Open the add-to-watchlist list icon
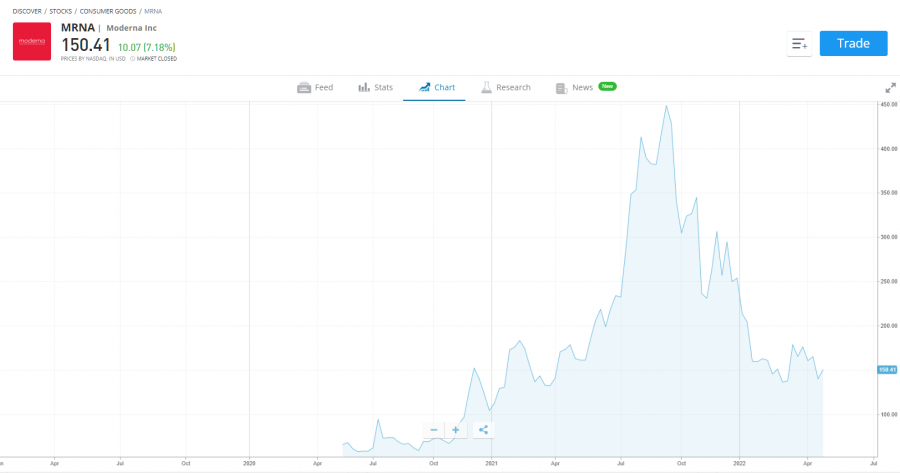 pyautogui.click(x=799, y=44)
